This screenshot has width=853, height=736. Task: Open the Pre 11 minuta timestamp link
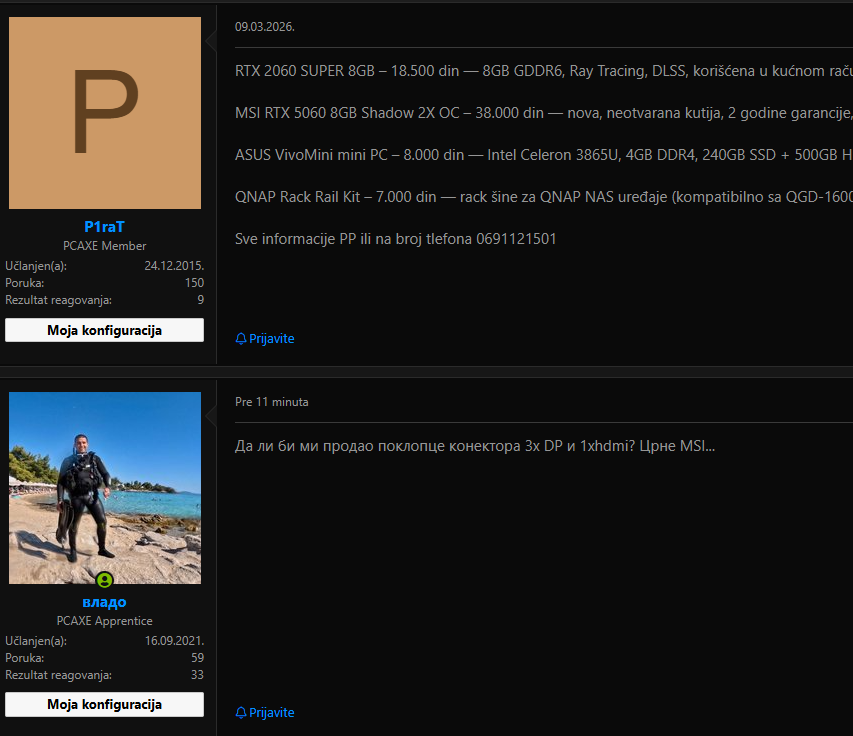pos(271,402)
